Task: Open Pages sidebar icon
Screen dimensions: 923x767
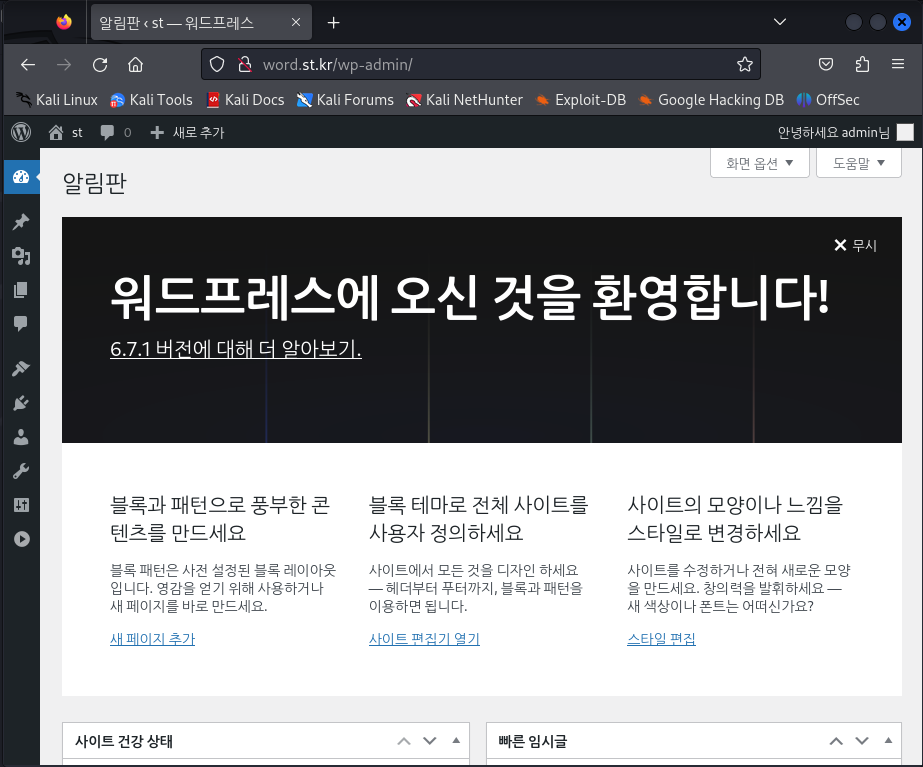Action: (21, 290)
